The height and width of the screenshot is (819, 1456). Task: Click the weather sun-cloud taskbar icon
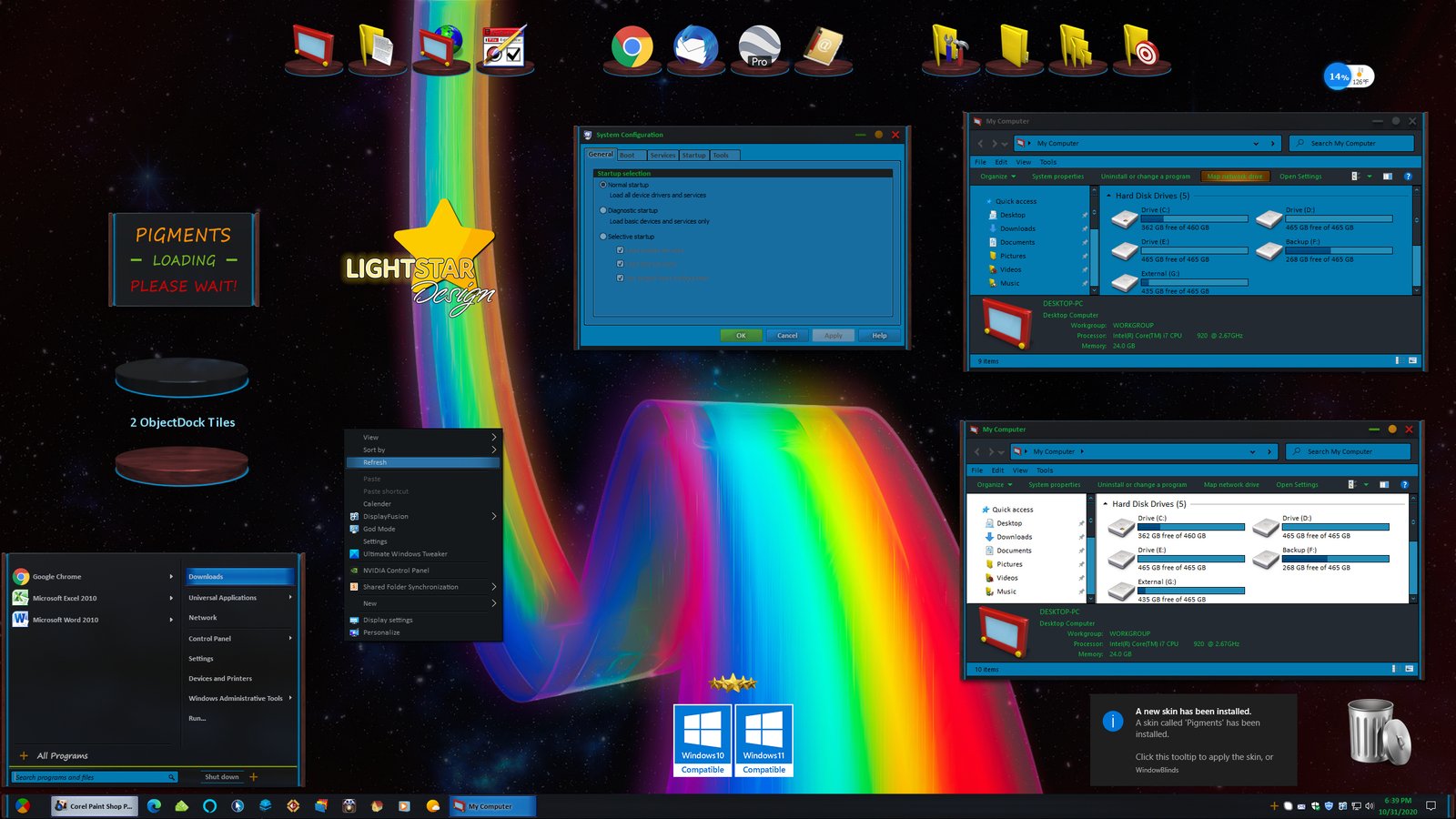(432, 805)
